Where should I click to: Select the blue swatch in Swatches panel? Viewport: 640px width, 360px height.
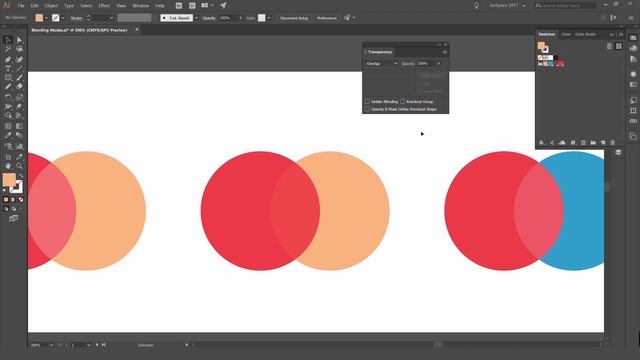[x=551, y=64]
